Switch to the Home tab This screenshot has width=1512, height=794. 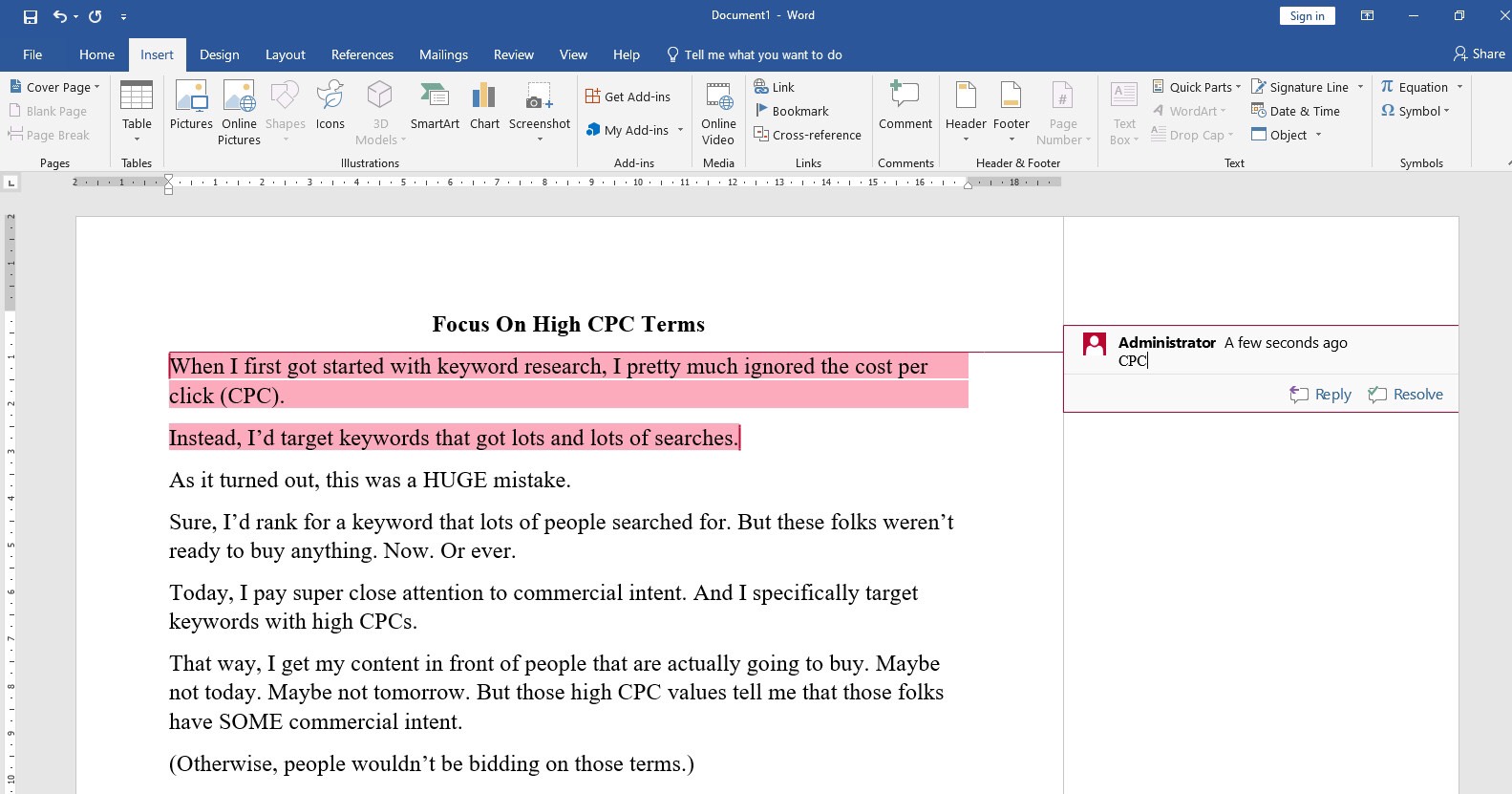[96, 54]
